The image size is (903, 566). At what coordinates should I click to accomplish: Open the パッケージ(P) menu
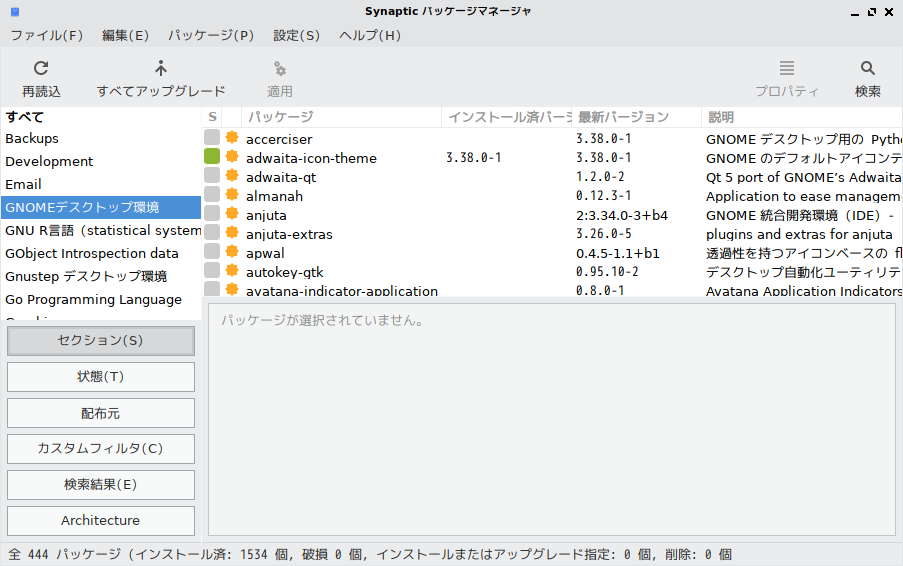[211, 36]
